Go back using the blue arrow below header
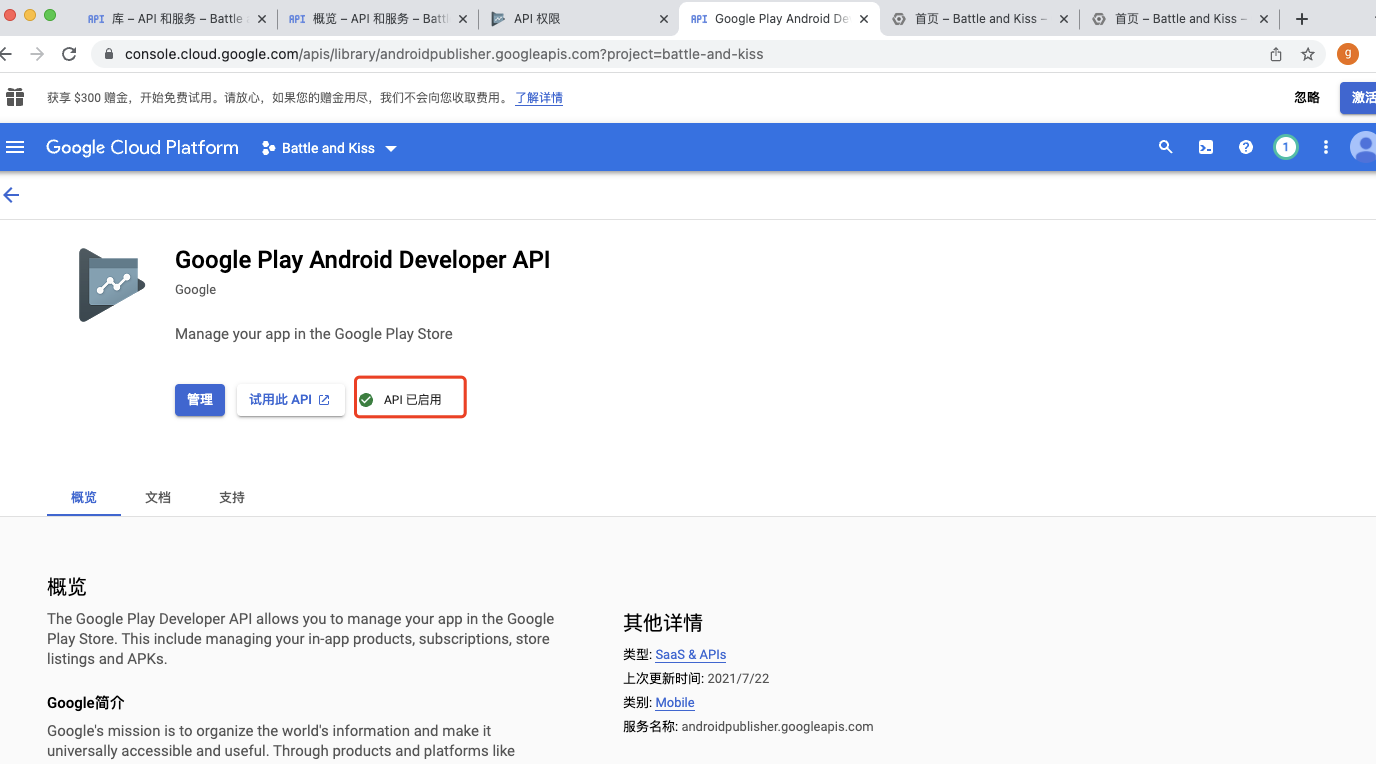This screenshot has height=764, width=1376. coord(12,195)
